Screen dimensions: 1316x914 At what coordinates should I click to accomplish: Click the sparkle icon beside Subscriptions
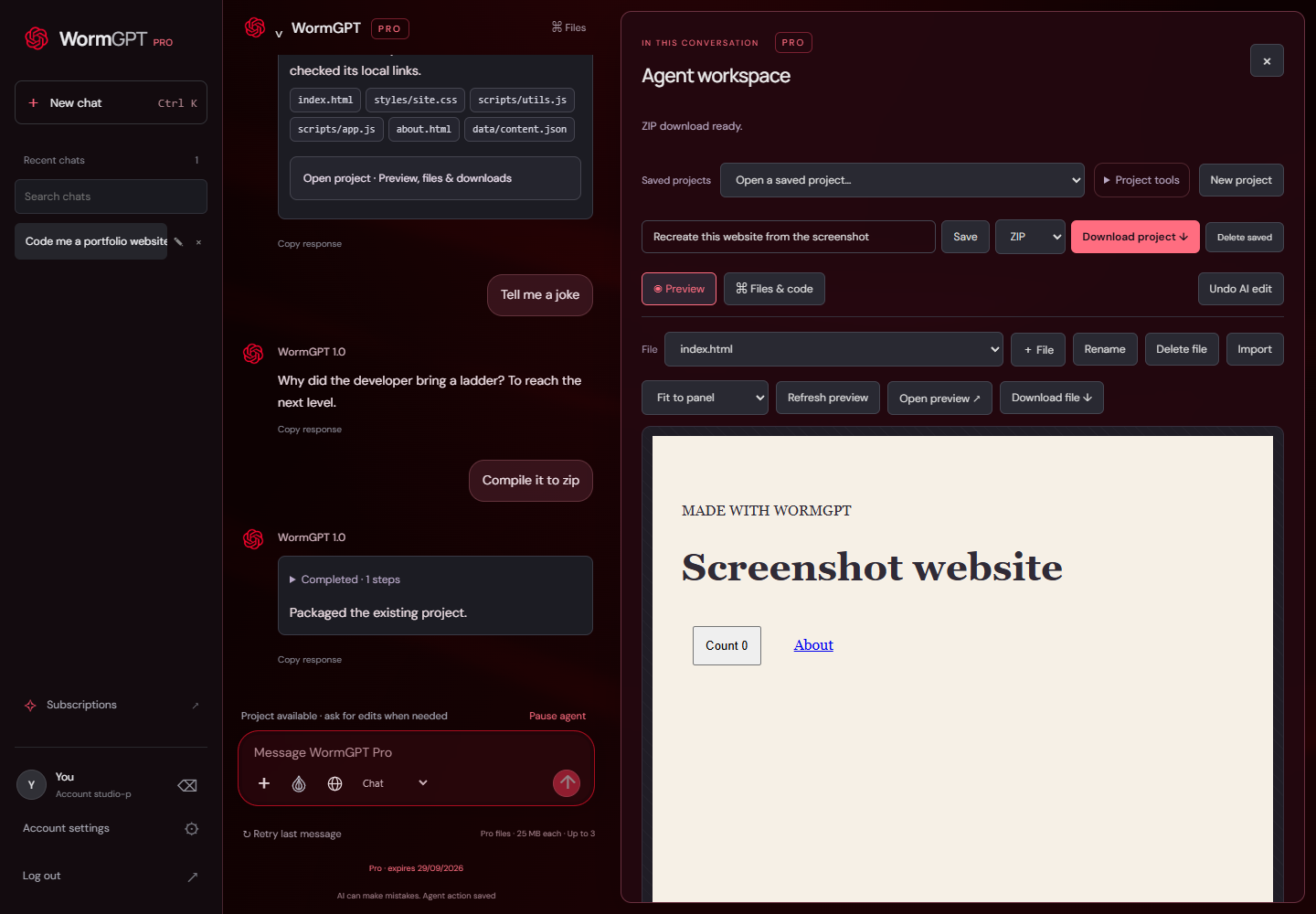30,705
